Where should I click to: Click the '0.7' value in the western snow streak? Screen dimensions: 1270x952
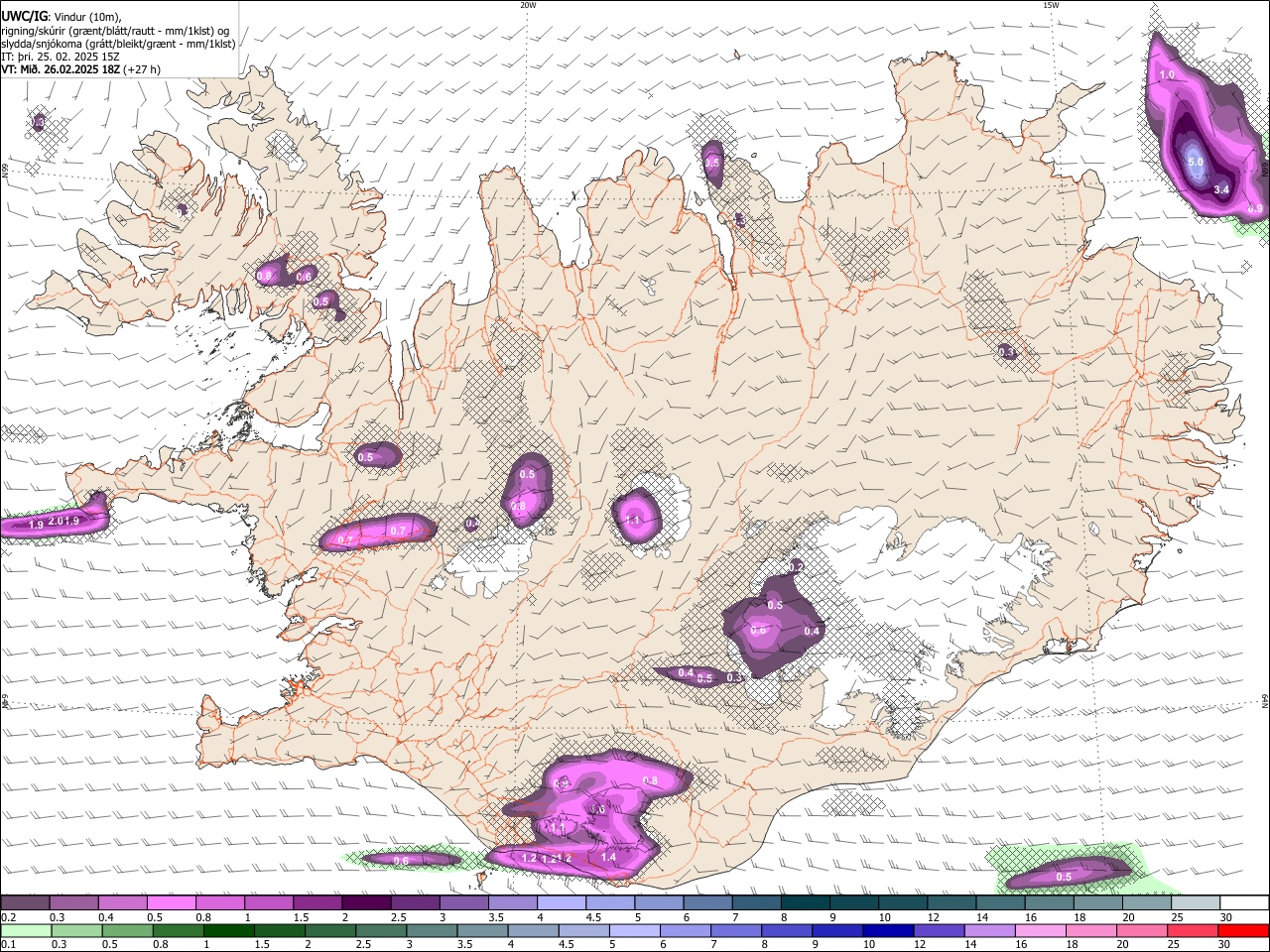pos(398,531)
